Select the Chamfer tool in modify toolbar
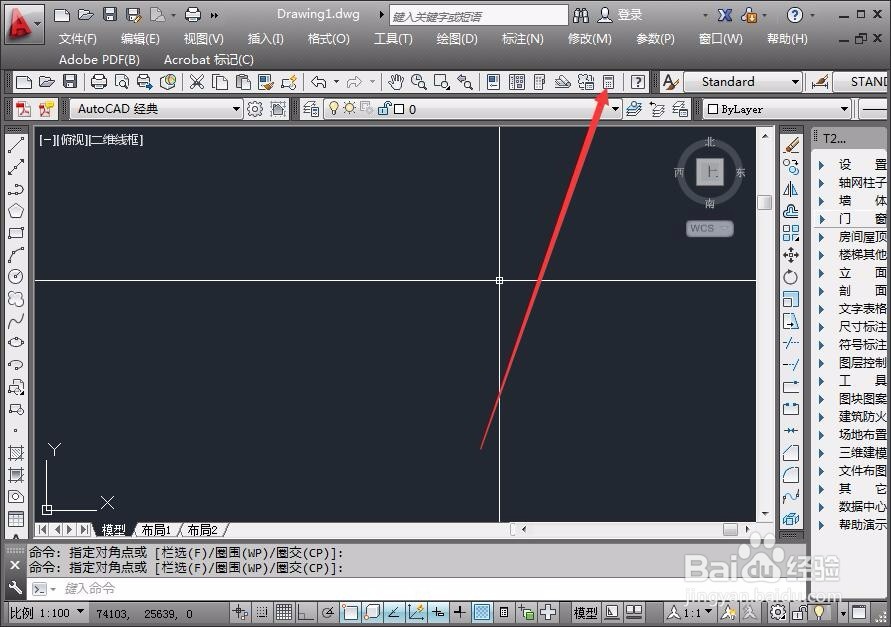Screen dimensions: 891x627 tap(791, 452)
